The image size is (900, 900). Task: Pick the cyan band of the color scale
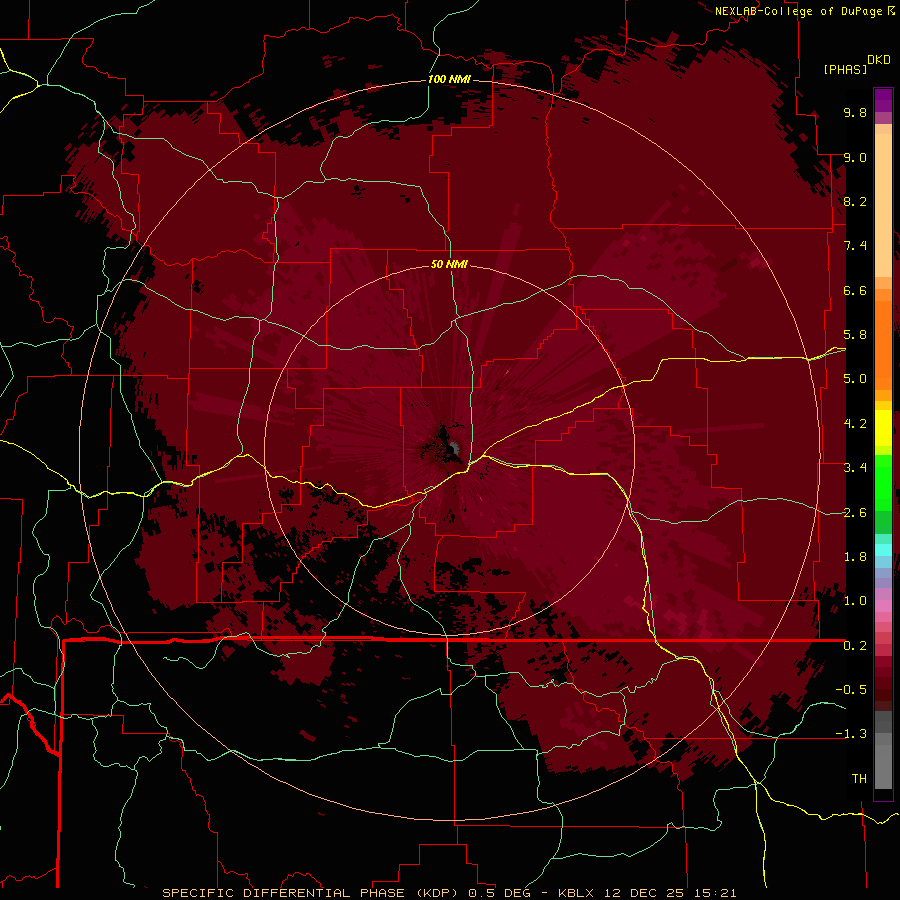point(883,550)
